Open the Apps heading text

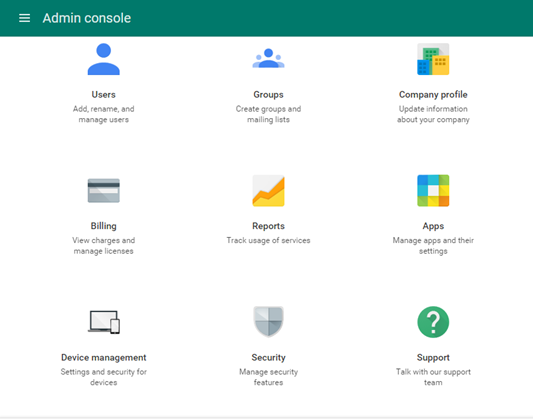[x=433, y=226]
